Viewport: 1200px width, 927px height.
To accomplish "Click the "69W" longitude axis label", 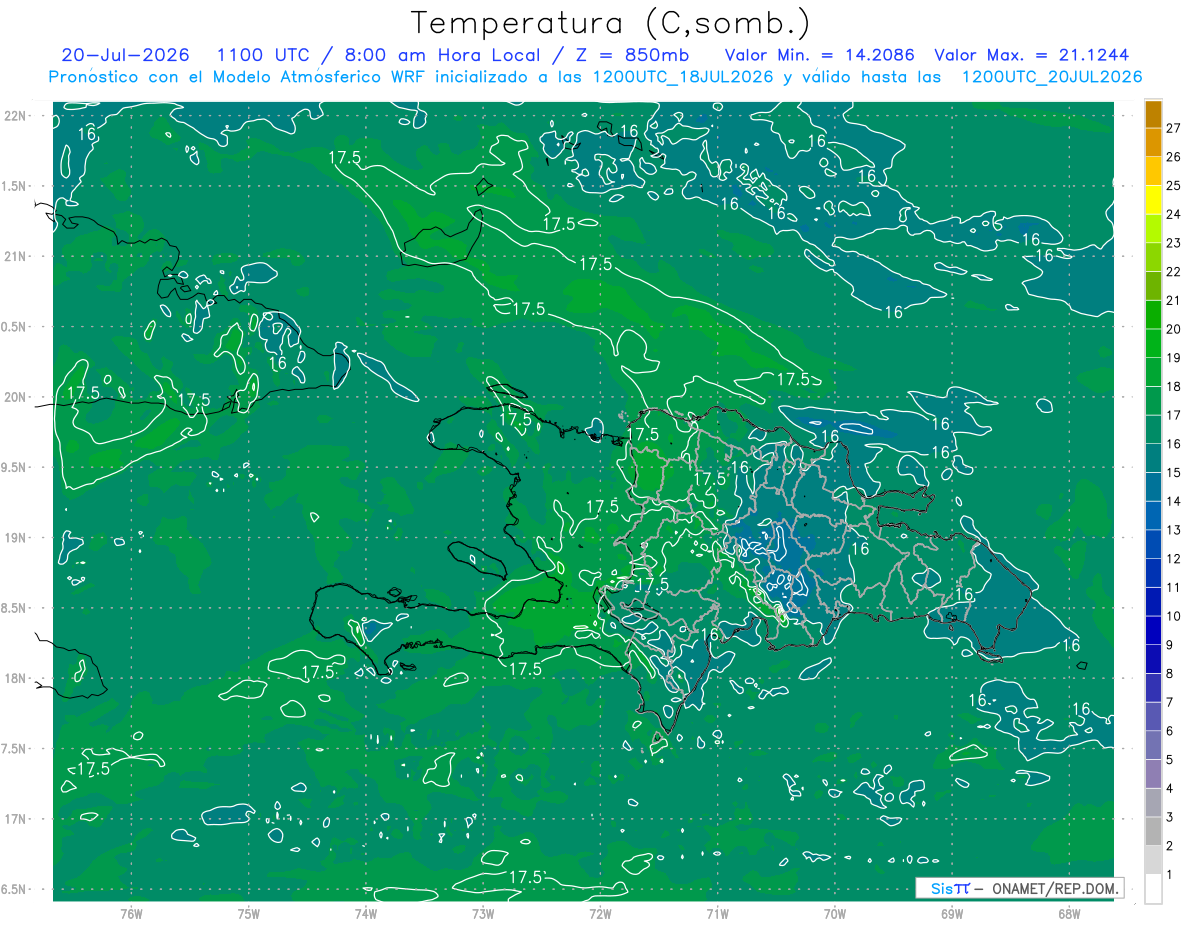I will (x=952, y=913).
